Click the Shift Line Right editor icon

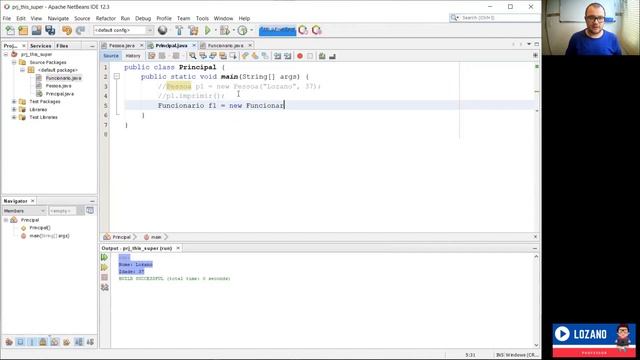coord(287,56)
